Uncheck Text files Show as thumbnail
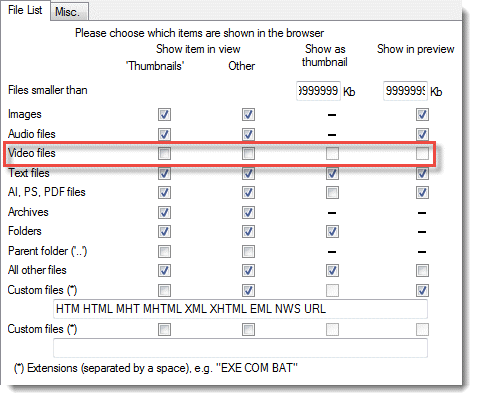 coord(332,173)
